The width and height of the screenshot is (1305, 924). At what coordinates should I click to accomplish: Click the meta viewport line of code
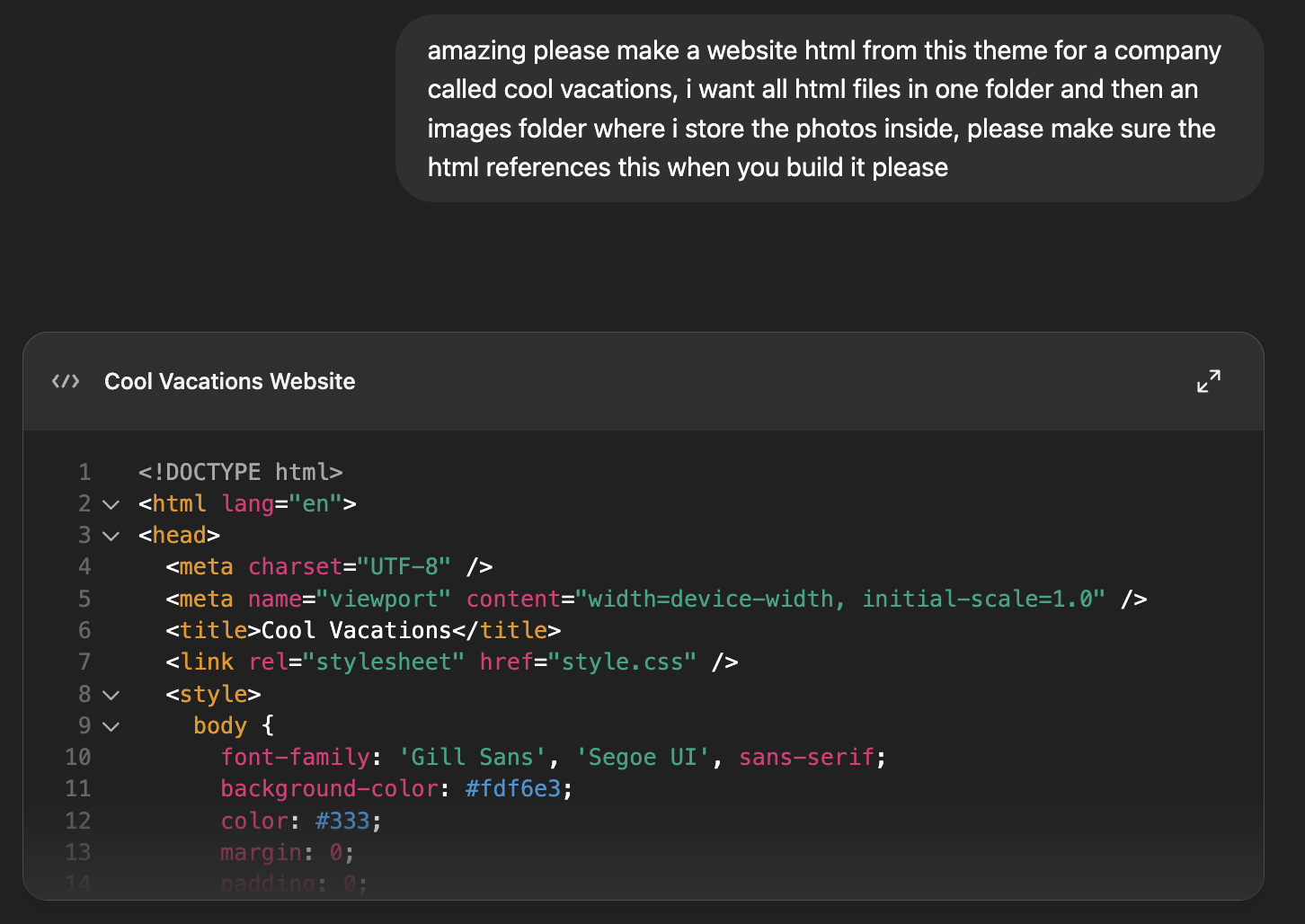656,599
